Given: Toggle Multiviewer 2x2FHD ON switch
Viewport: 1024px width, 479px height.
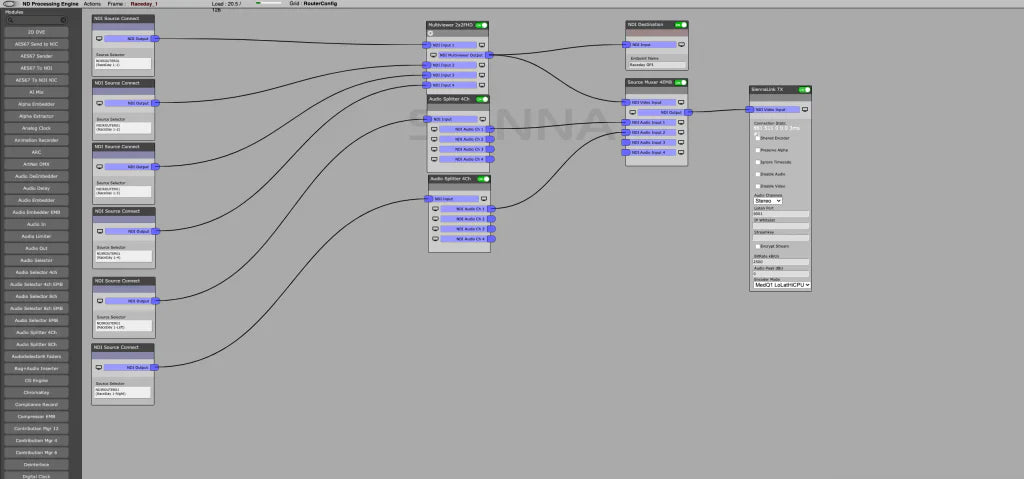Looking at the screenshot, I should pos(482,25).
